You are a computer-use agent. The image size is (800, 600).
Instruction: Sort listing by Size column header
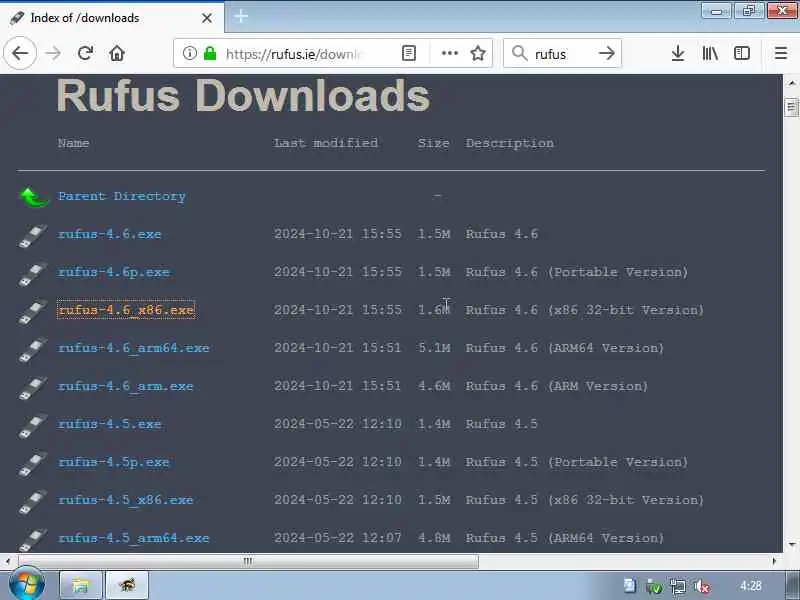[x=434, y=143]
